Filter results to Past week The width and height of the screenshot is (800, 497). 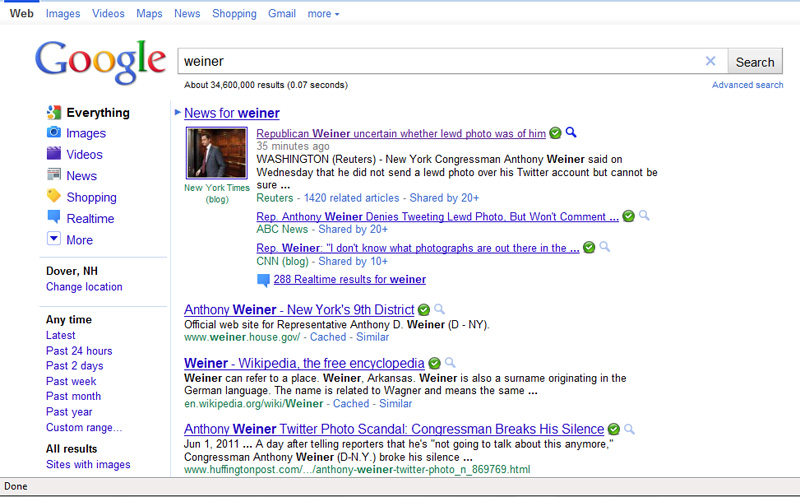coord(71,381)
